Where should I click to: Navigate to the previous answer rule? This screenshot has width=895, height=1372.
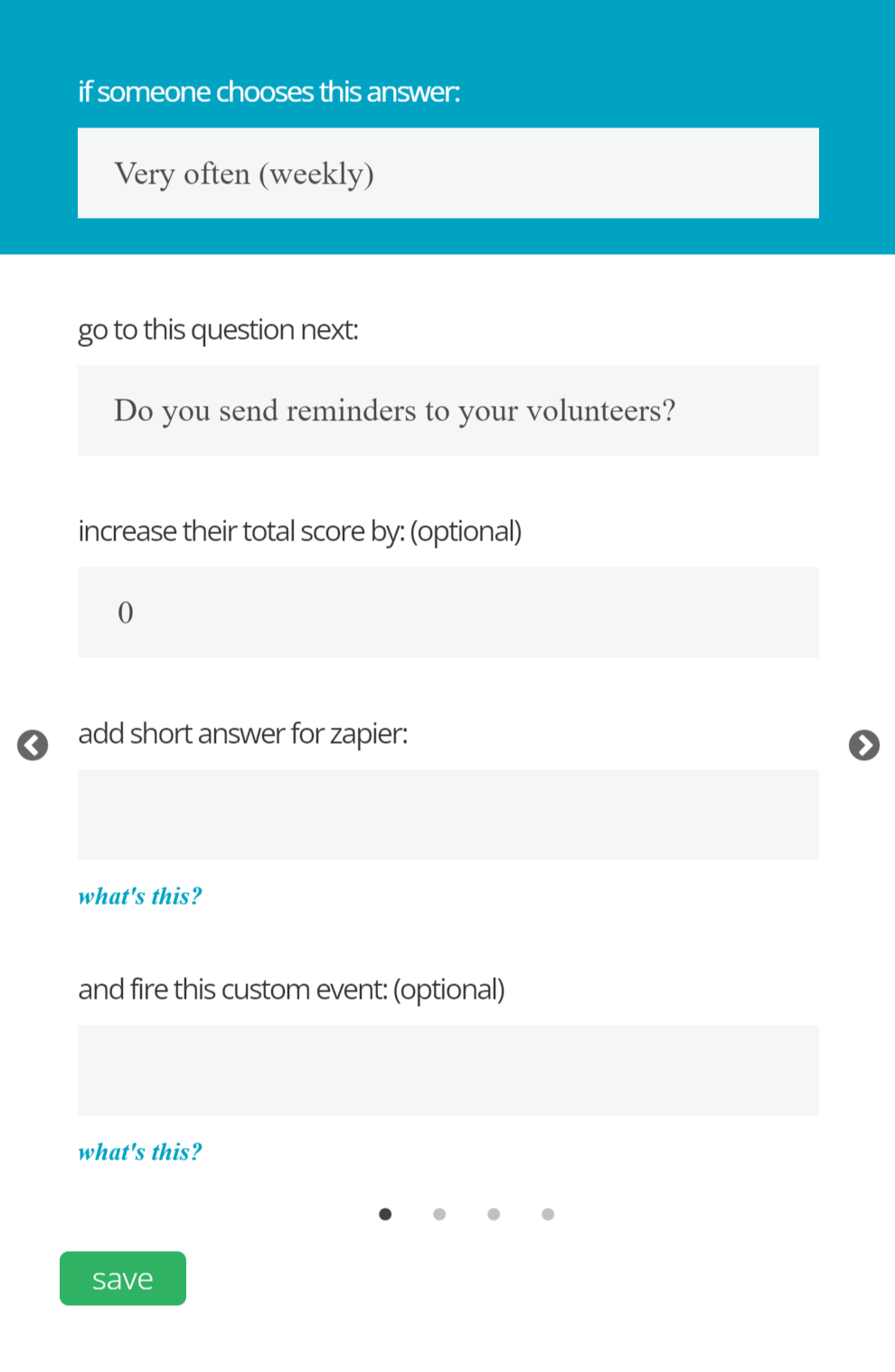coord(33,745)
